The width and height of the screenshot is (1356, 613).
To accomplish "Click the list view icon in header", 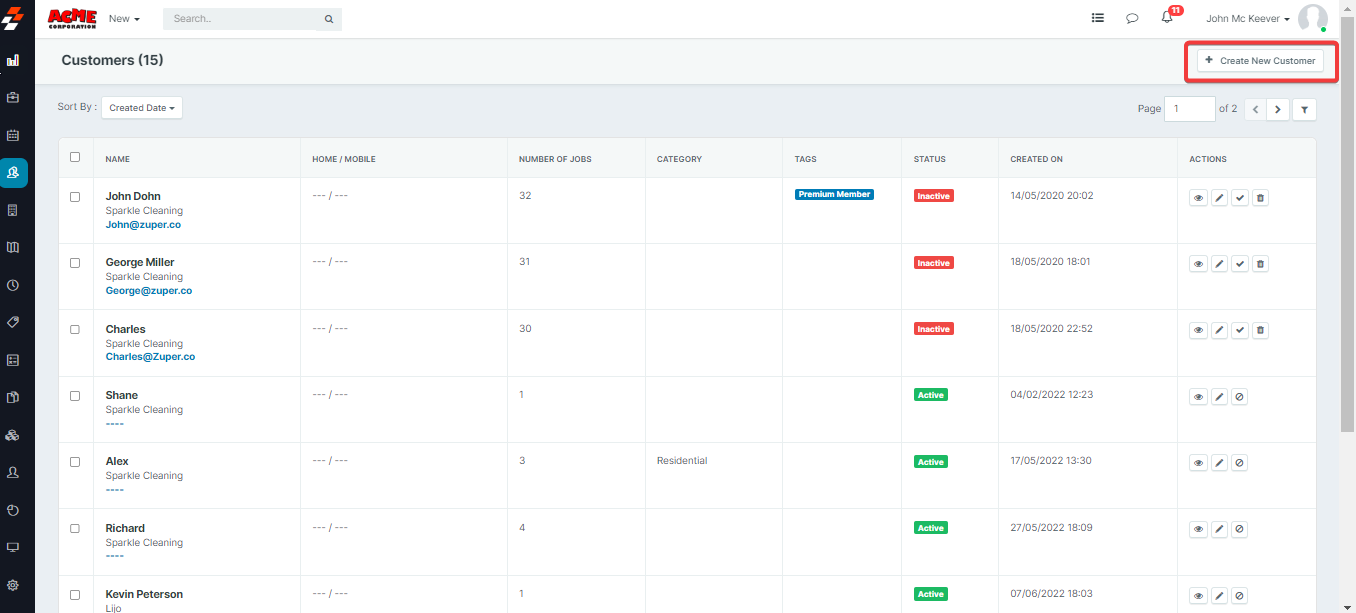I will [1098, 18].
